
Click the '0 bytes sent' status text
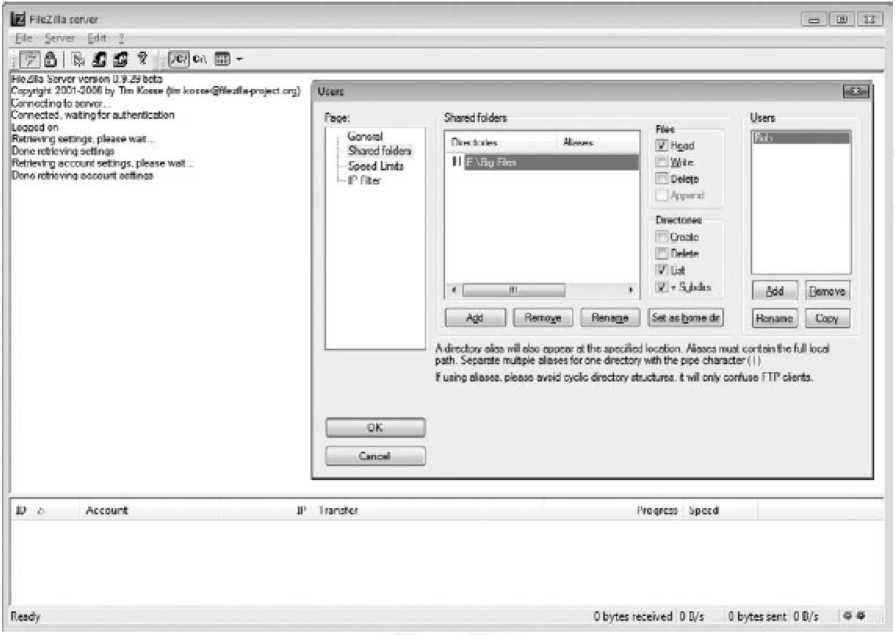click(757, 616)
